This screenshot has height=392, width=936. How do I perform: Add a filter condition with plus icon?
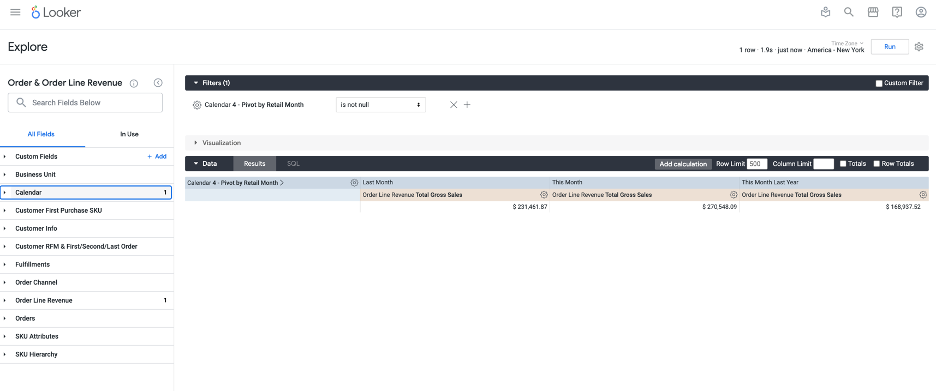pyautogui.click(x=467, y=104)
